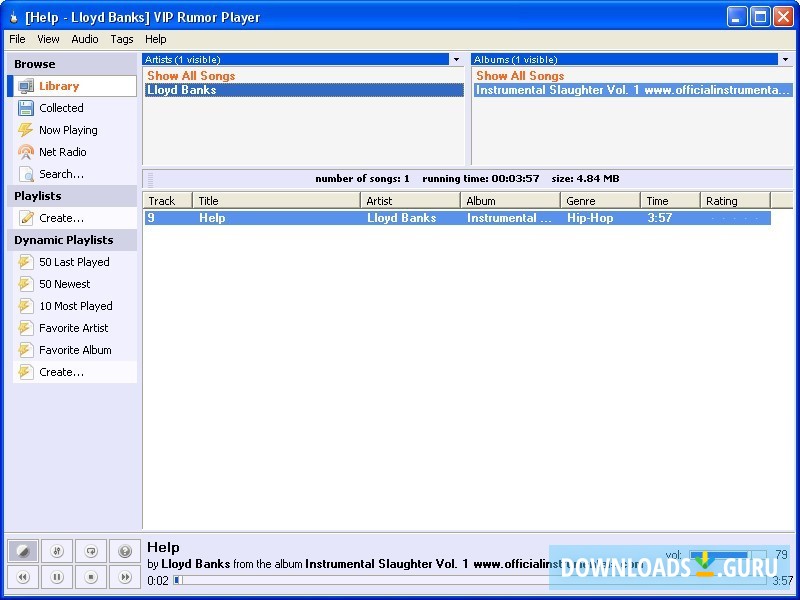This screenshot has width=800, height=600.
Task: Click the track number 9 cell
Action: pyautogui.click(x=151, y=218)
